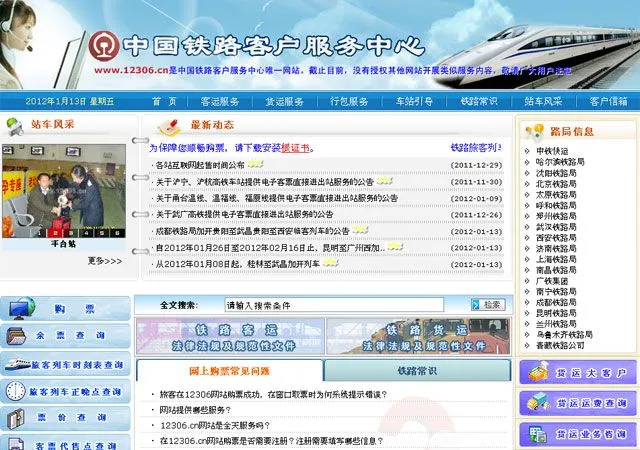
Task: Open the 桂林至武昌加开列车 notice
Action: click(x=238, y=264)
